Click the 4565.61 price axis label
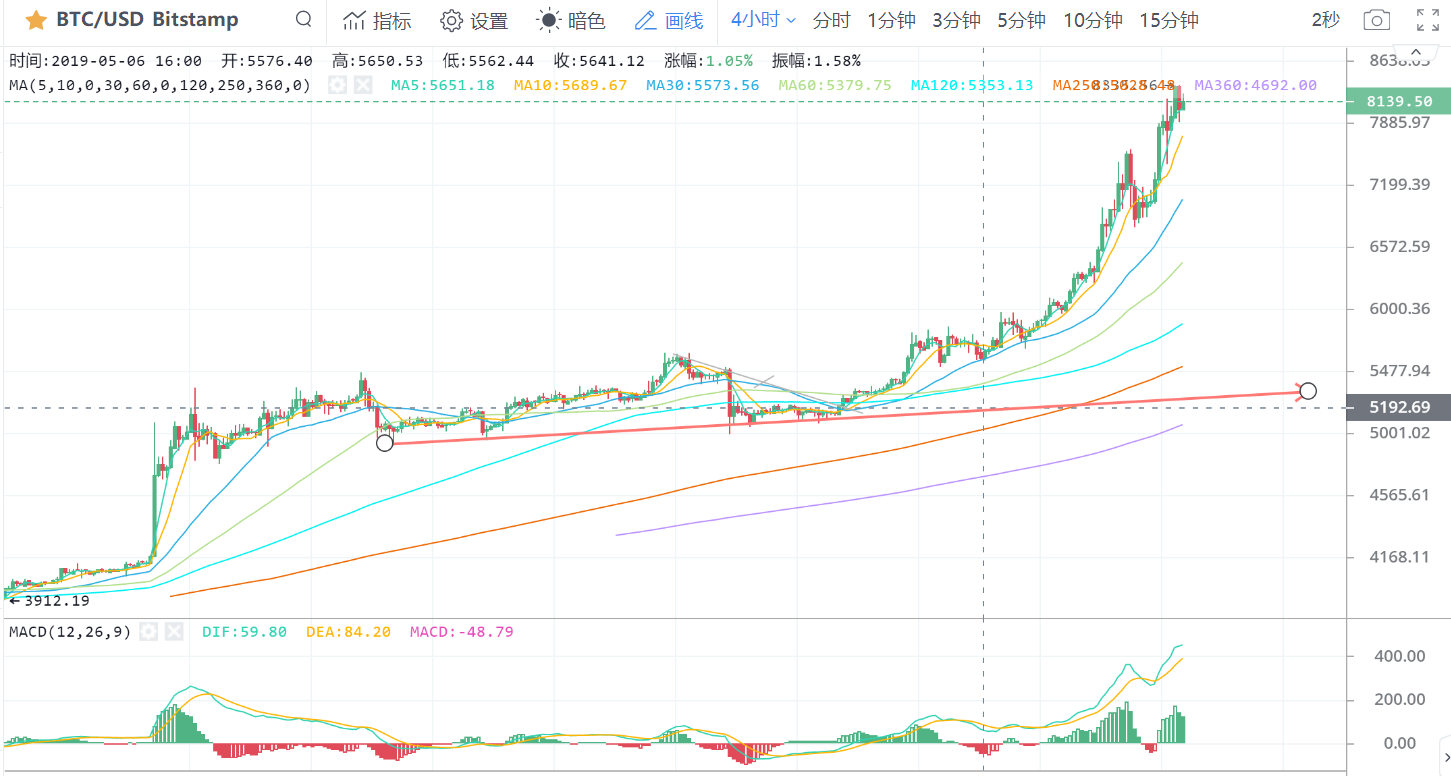 [1400, 494]
